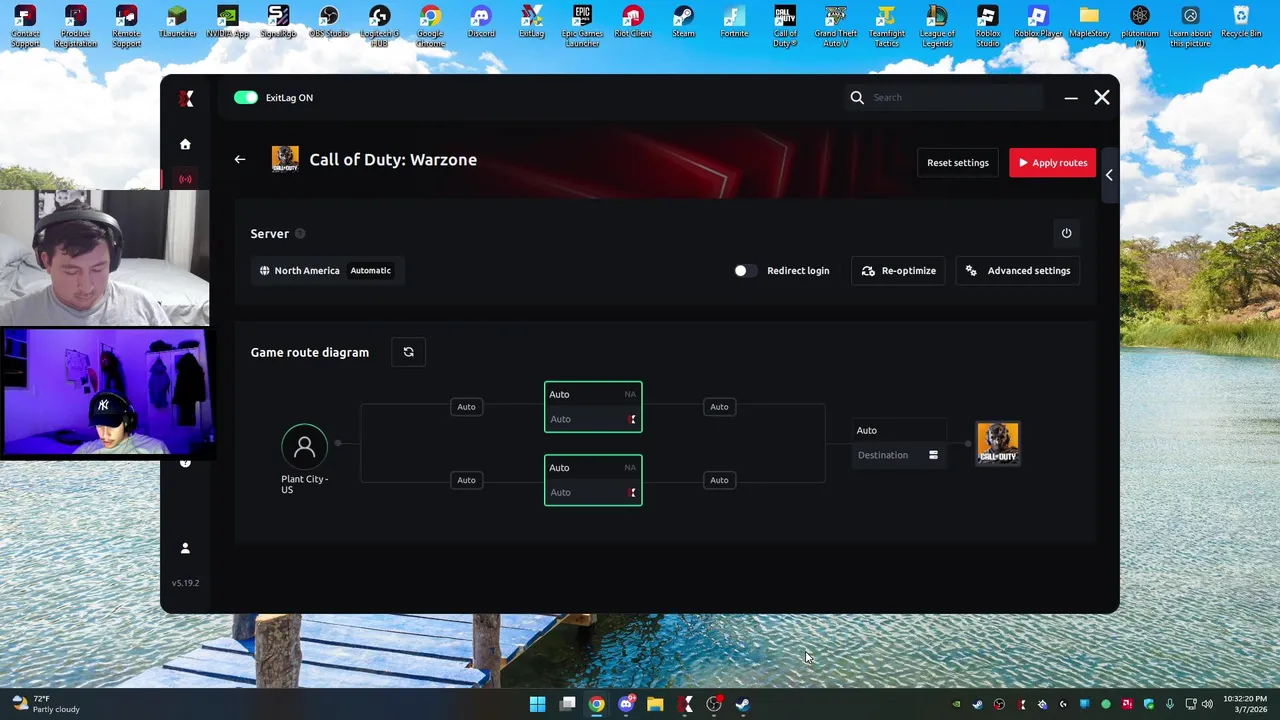This screenshot has width=1280, height=720.
Task: Open OBS Studio desktop shortcut
Action: [329, 22]
